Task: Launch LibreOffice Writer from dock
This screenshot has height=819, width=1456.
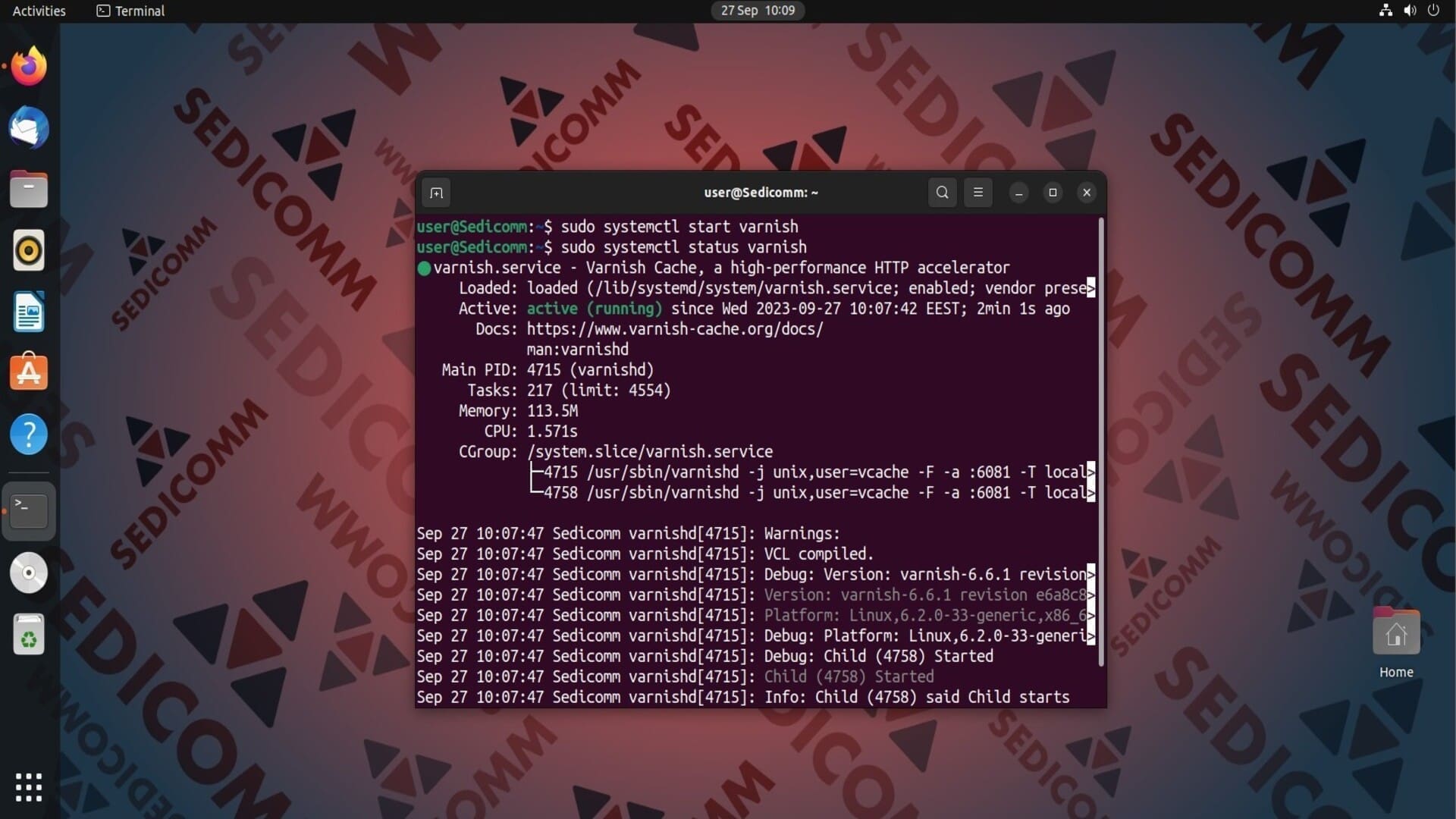Action: pyautogui.click(x=29, y=312)
